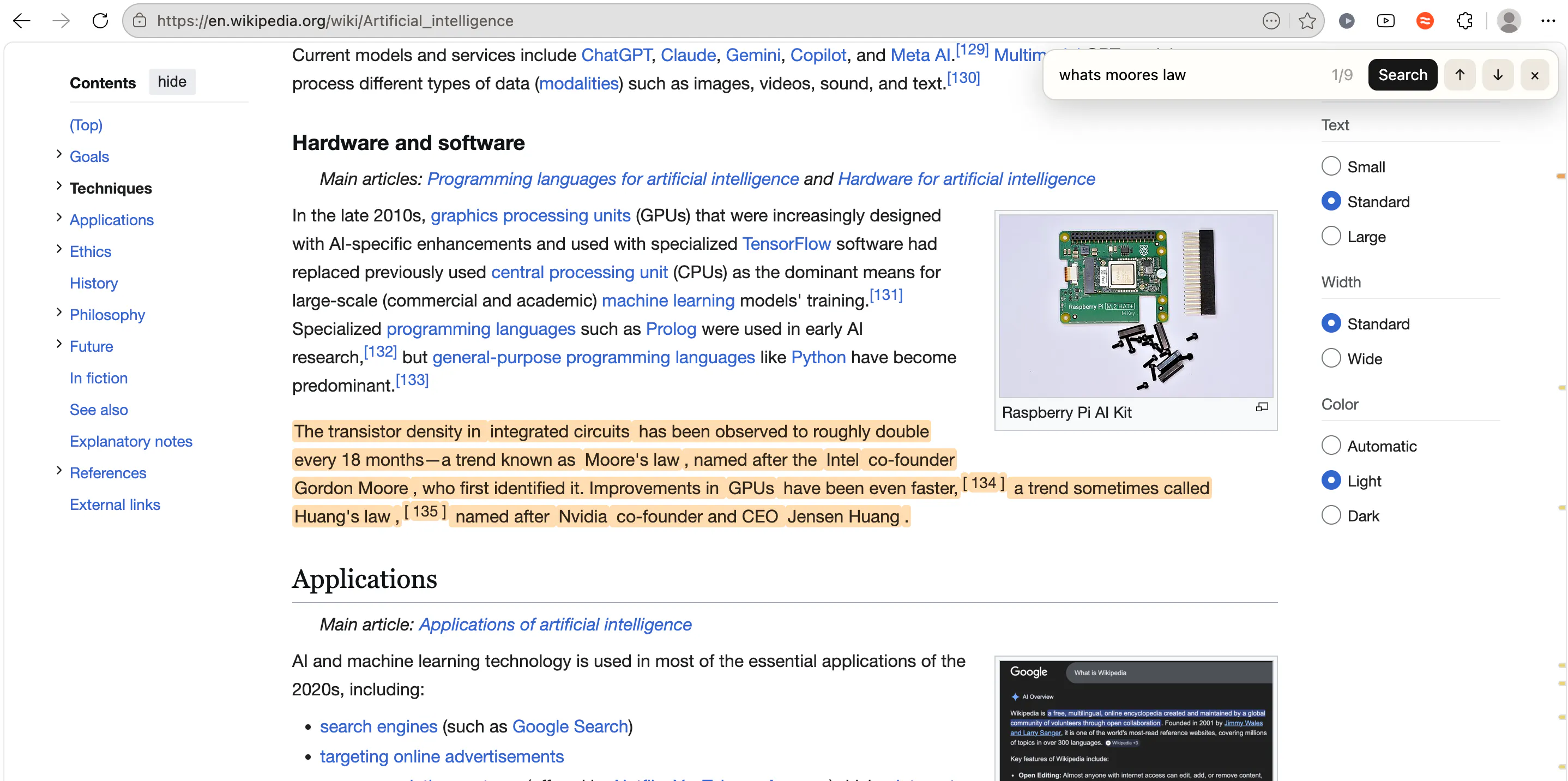Reload the Wikipedia page

100,21
